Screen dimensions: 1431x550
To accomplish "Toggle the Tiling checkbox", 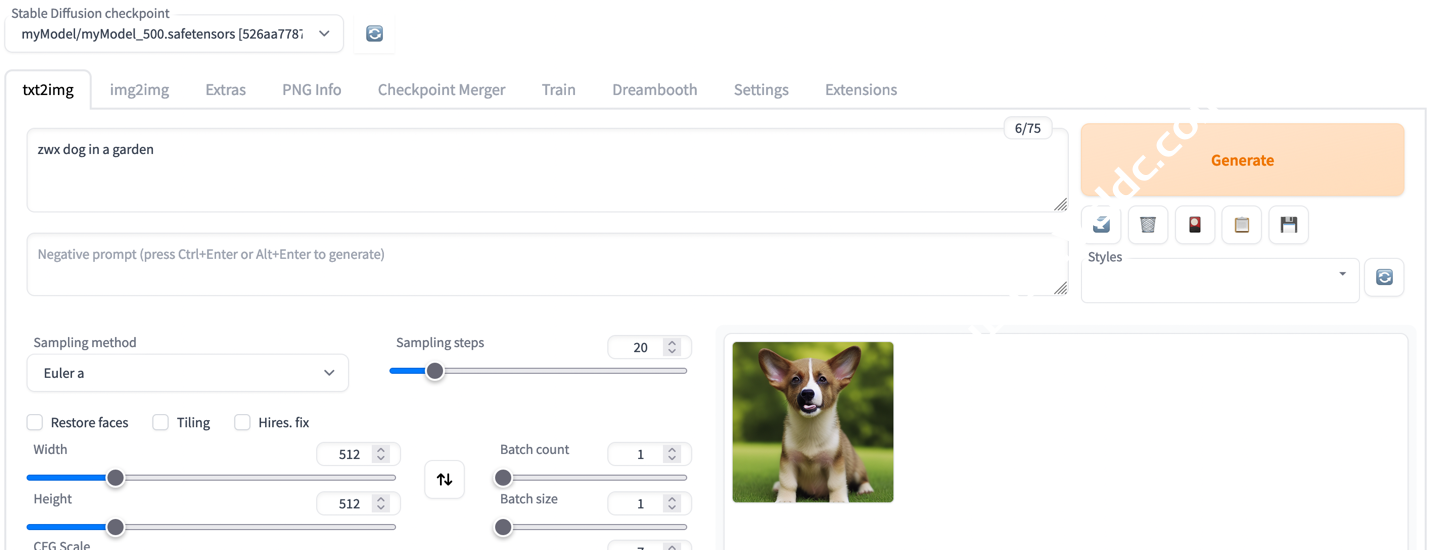I will [160, 422].
